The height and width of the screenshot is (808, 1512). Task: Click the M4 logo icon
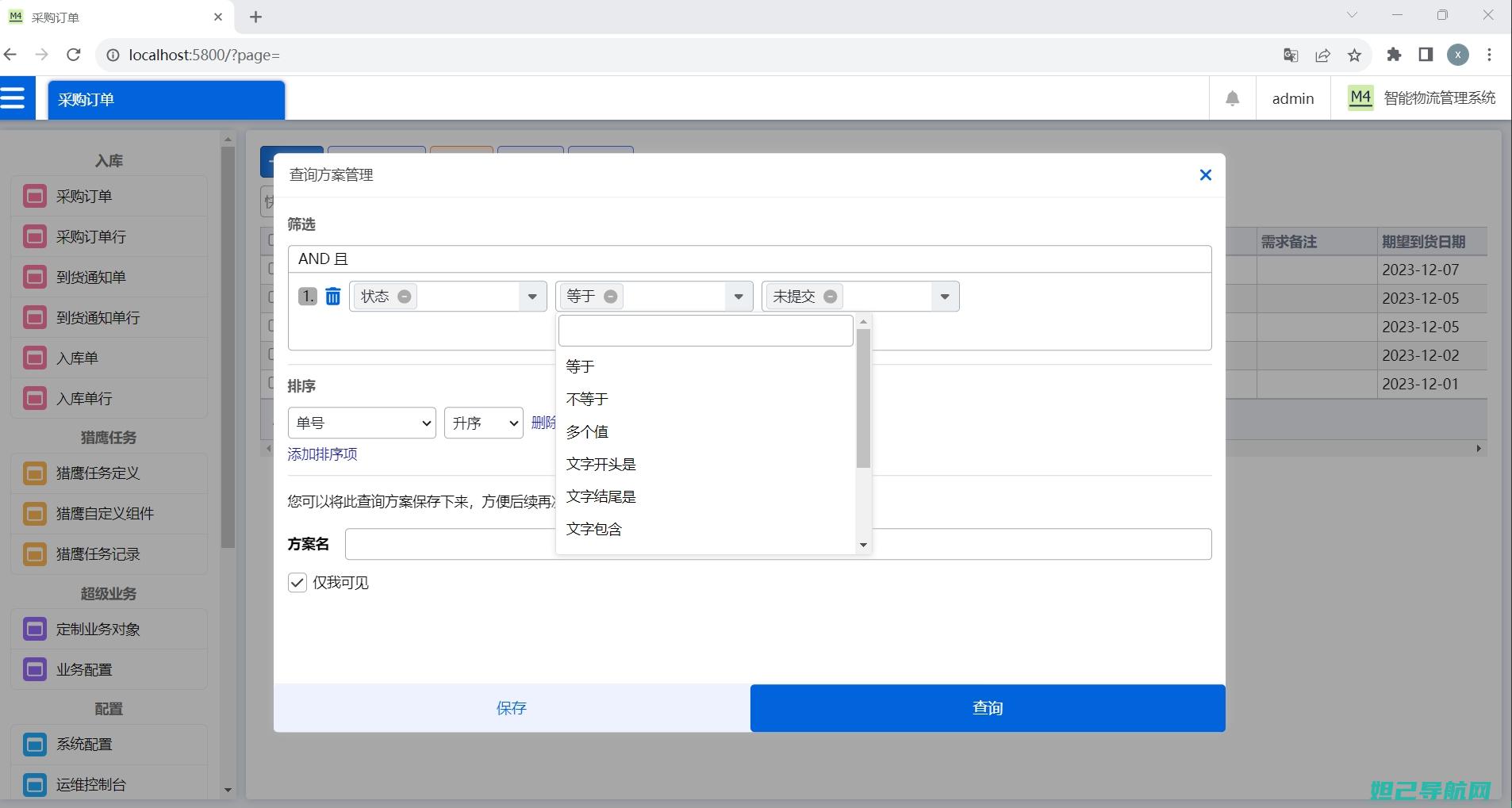[x=1360, y=98]
